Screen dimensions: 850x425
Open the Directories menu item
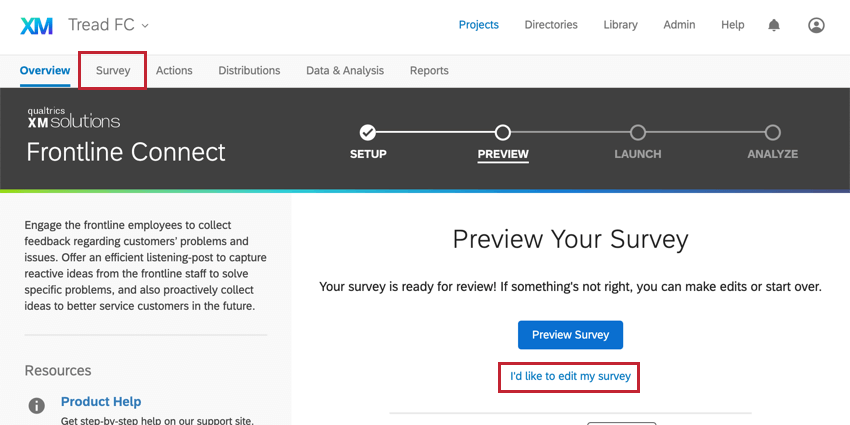coord(551,25)
